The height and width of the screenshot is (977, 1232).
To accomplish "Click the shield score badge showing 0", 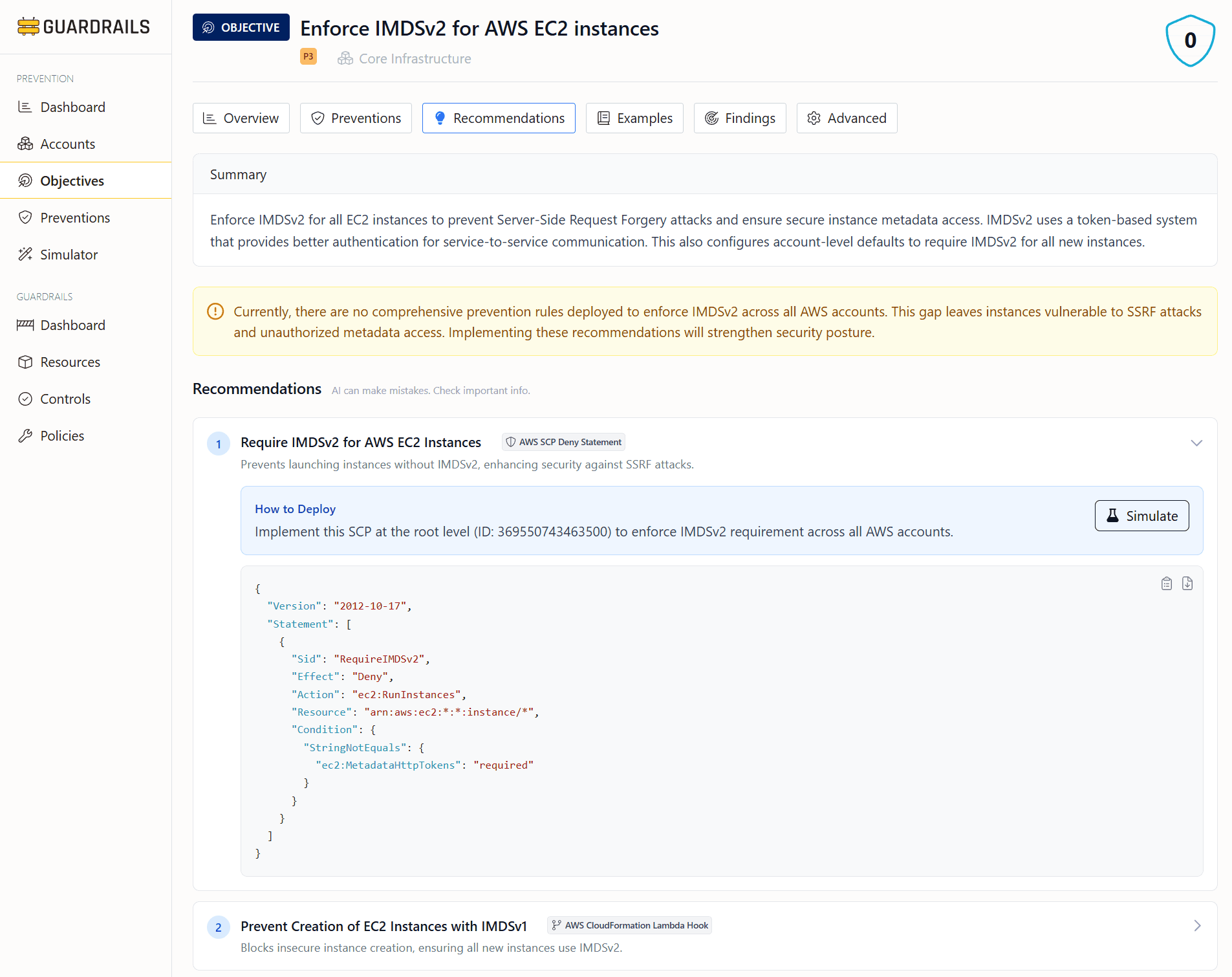I will pos(1189,41).
